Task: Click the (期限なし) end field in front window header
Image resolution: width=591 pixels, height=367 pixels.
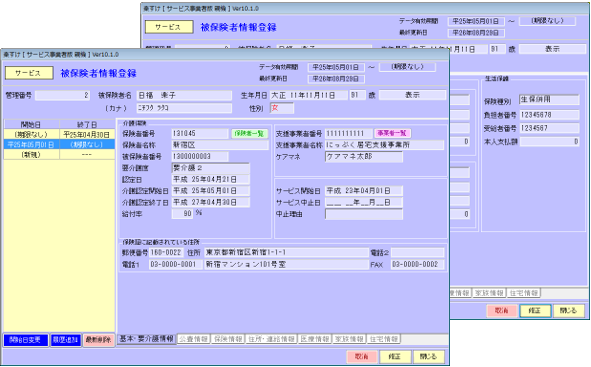Action: point(407,67)
